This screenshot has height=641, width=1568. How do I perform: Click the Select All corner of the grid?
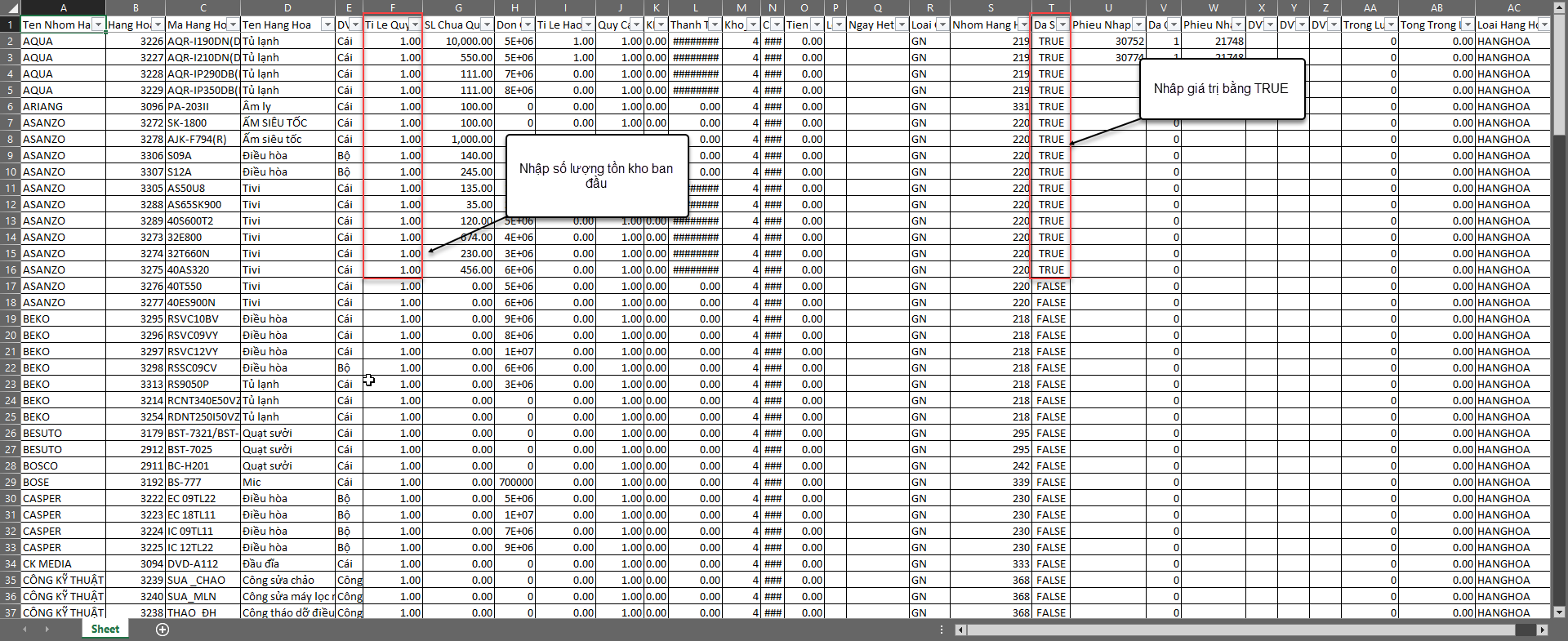tap(10, 8)
